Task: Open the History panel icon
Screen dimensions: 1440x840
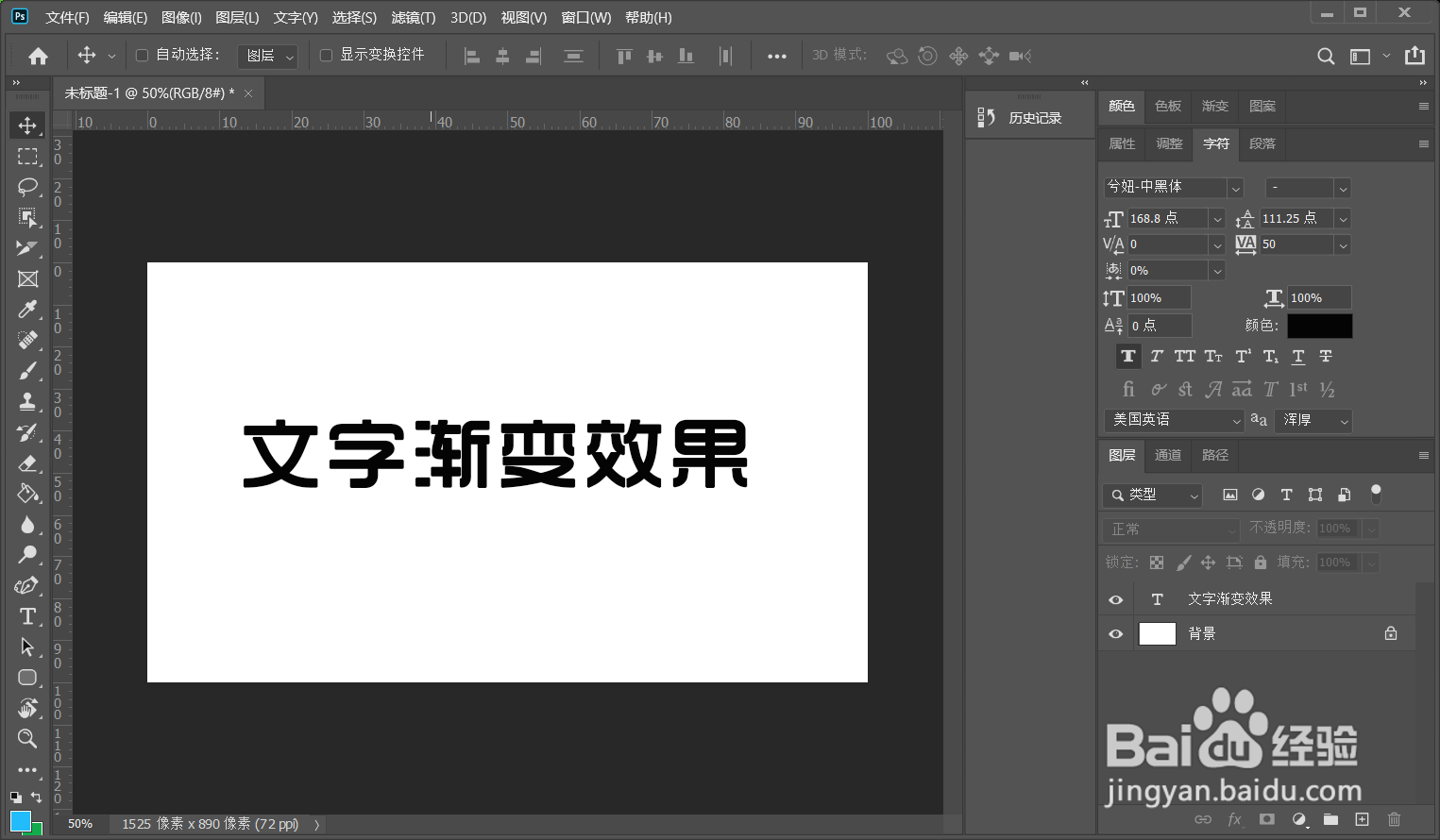Action: tap(987, 117)
